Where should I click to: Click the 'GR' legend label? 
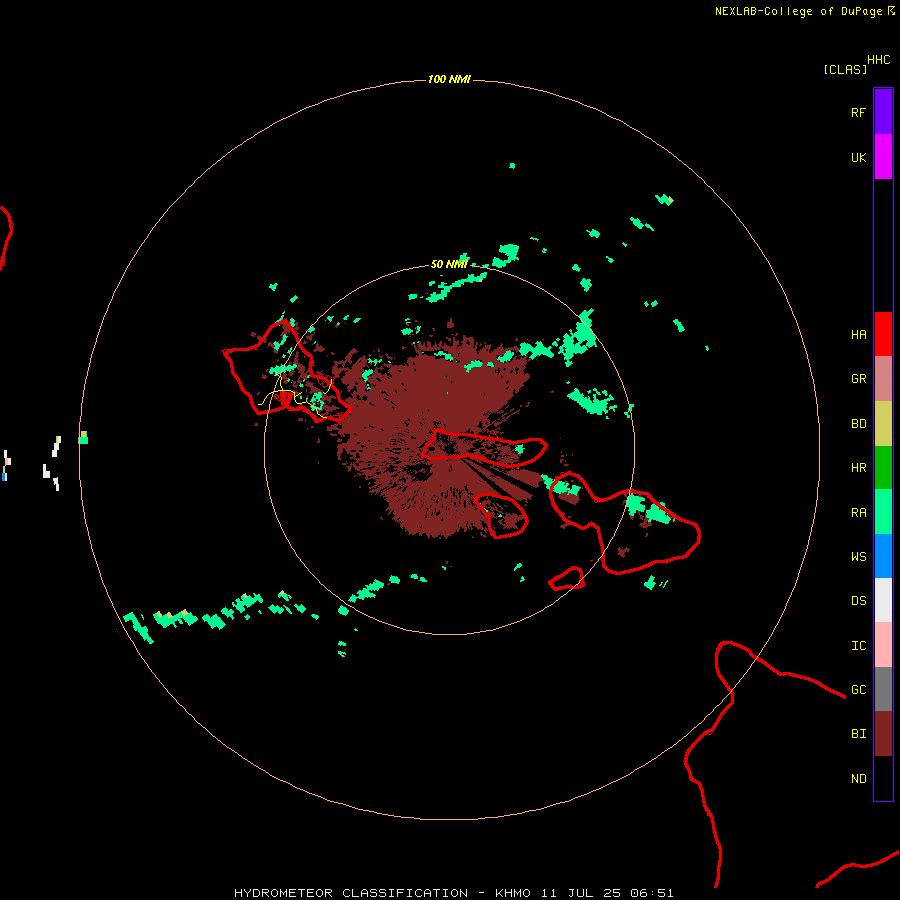[x=858, y=379]
